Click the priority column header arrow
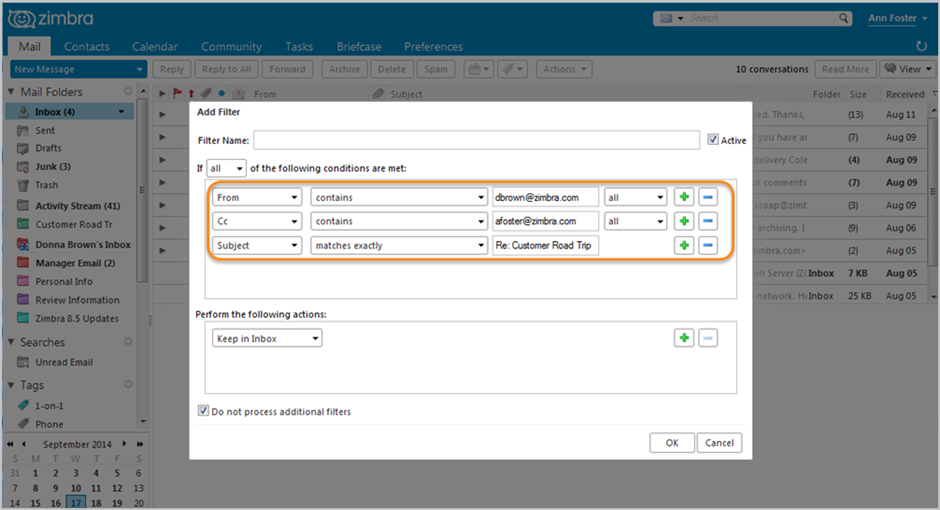Screen dimensions: 940x510 pyautogui.click(x=191, y=93)
